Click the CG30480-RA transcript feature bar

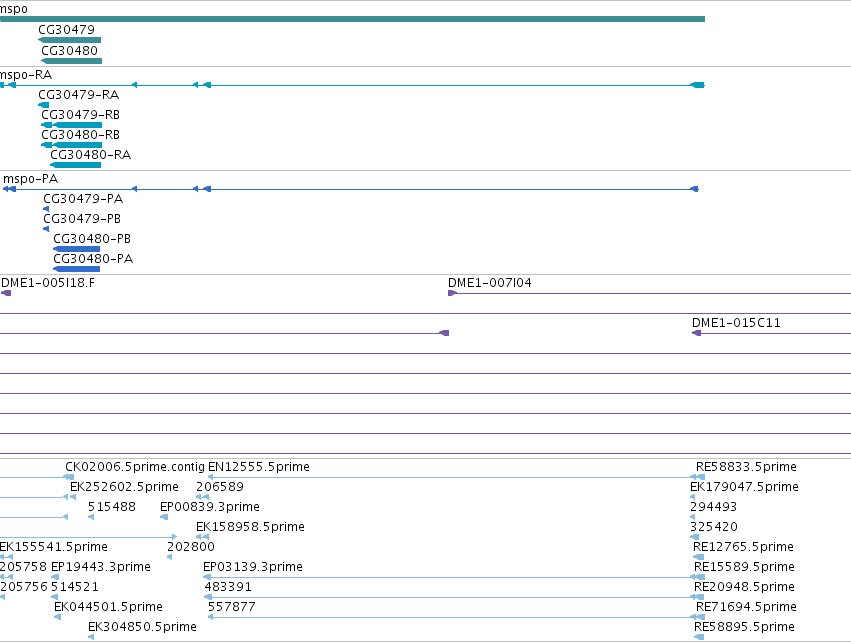76,165
